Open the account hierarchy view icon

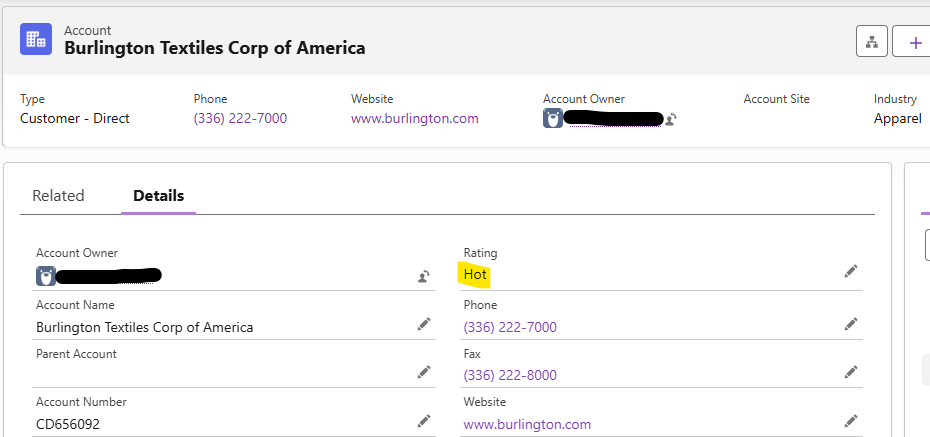[x=871, y=42]
